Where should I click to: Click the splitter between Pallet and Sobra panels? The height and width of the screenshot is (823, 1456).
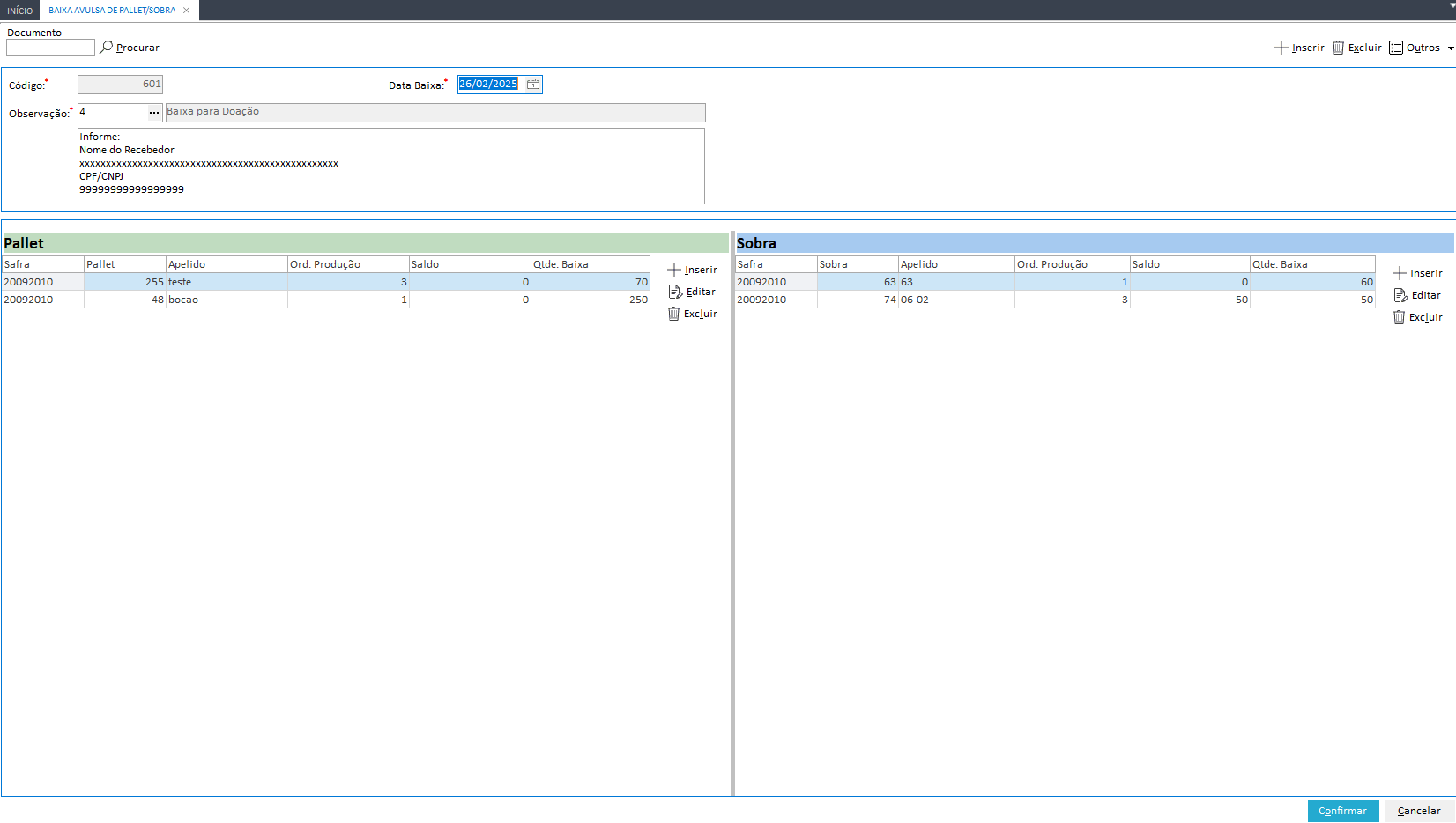[732, 514]
